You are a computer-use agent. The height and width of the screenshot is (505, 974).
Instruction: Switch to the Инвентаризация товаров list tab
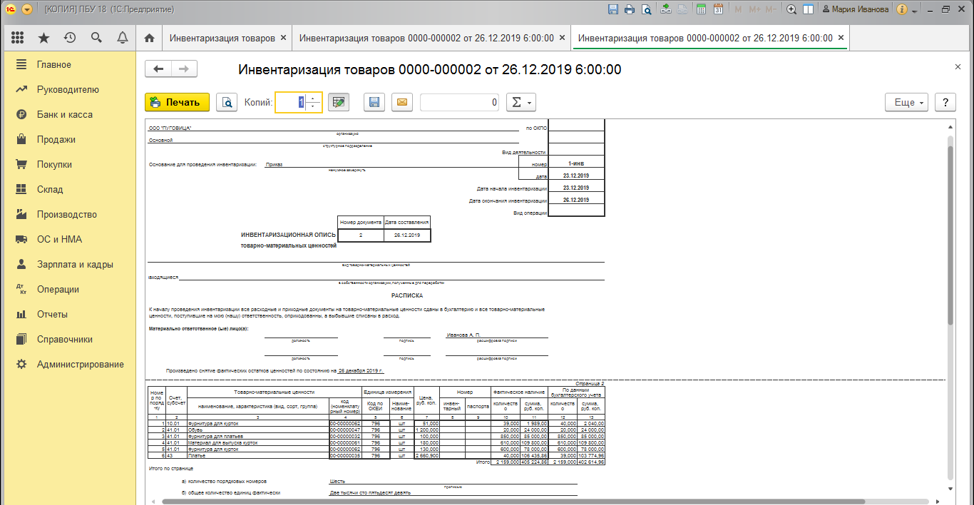pos(222,38)
